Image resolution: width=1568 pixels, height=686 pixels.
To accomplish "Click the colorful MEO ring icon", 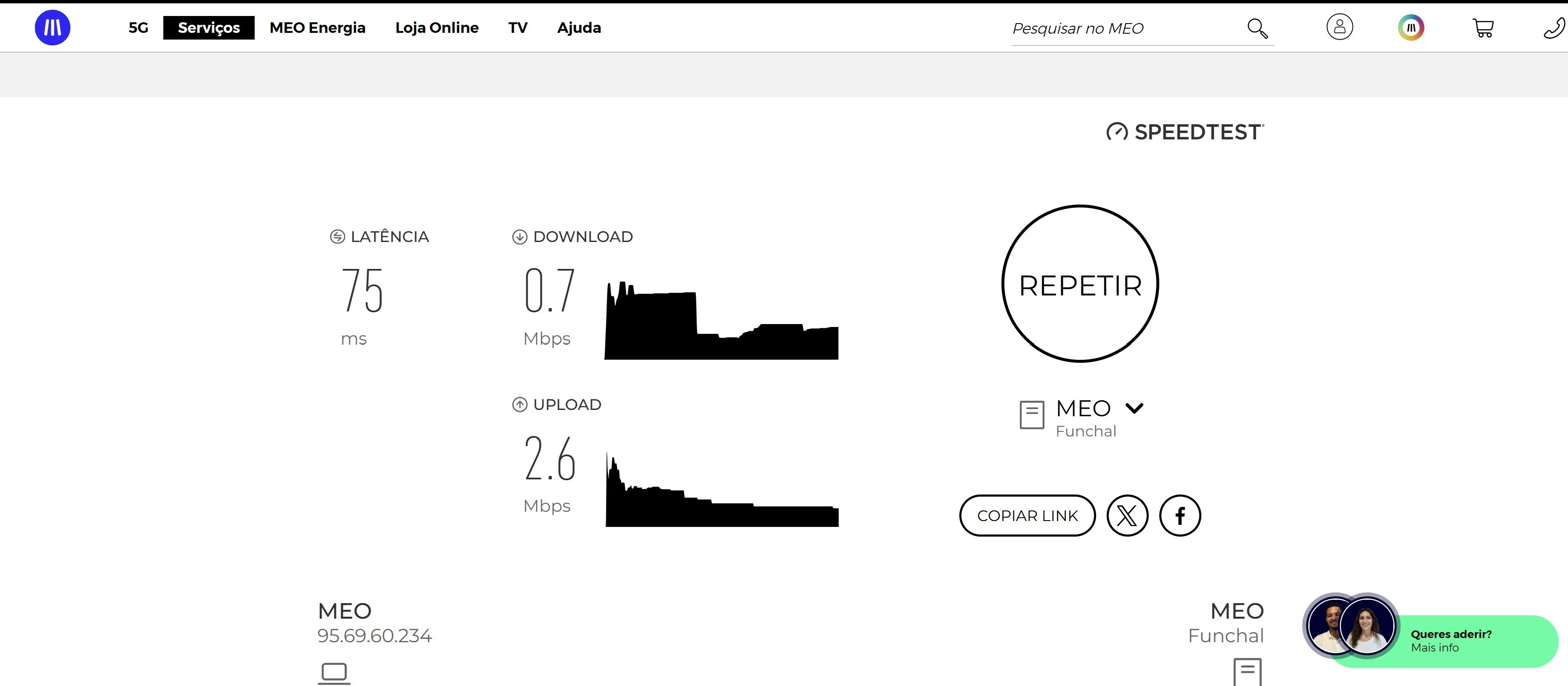I will 1410,27.
